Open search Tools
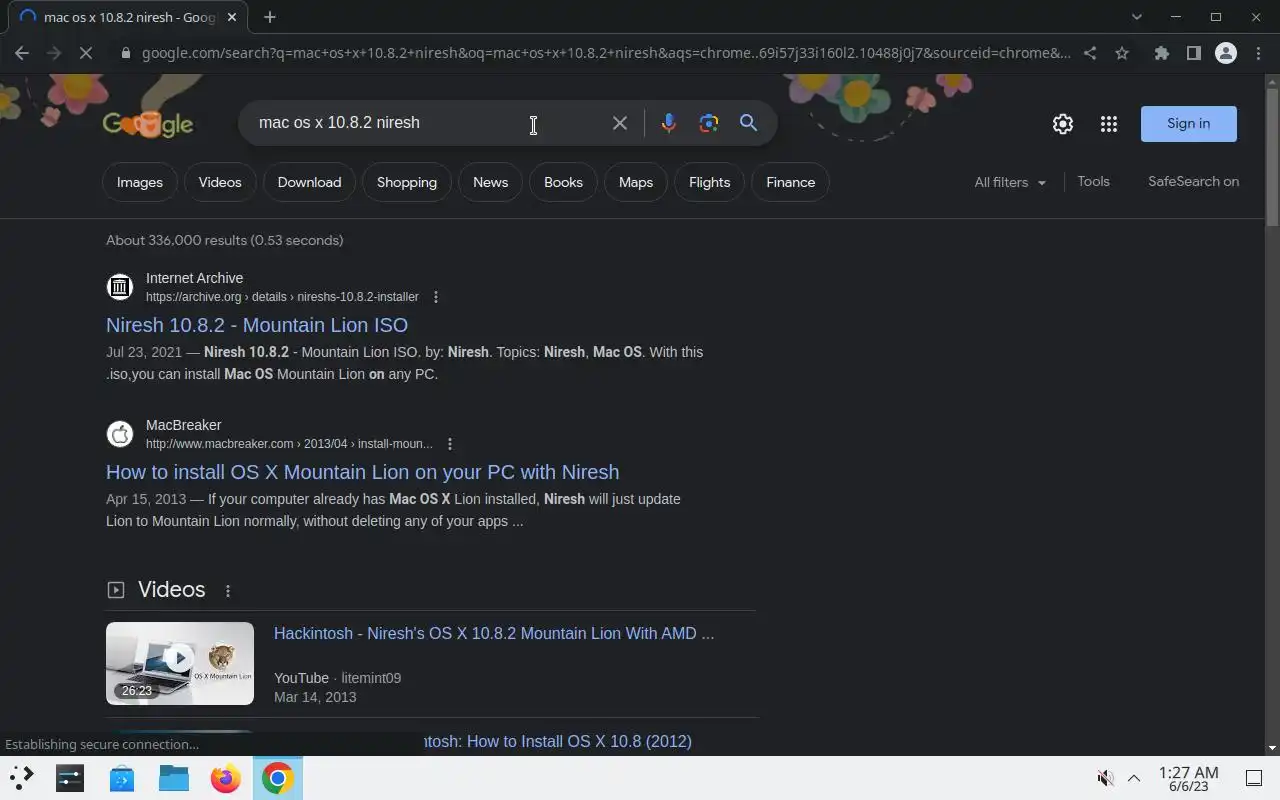This screenshot has height=800, width=1280. pyautogui.click(x=1093, y=181)
